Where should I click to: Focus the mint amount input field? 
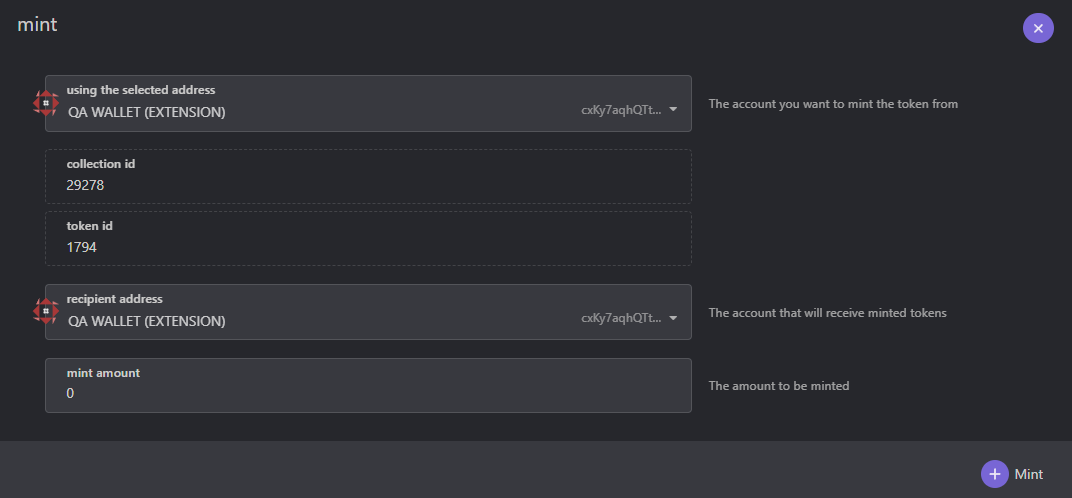tap(368, 385)
